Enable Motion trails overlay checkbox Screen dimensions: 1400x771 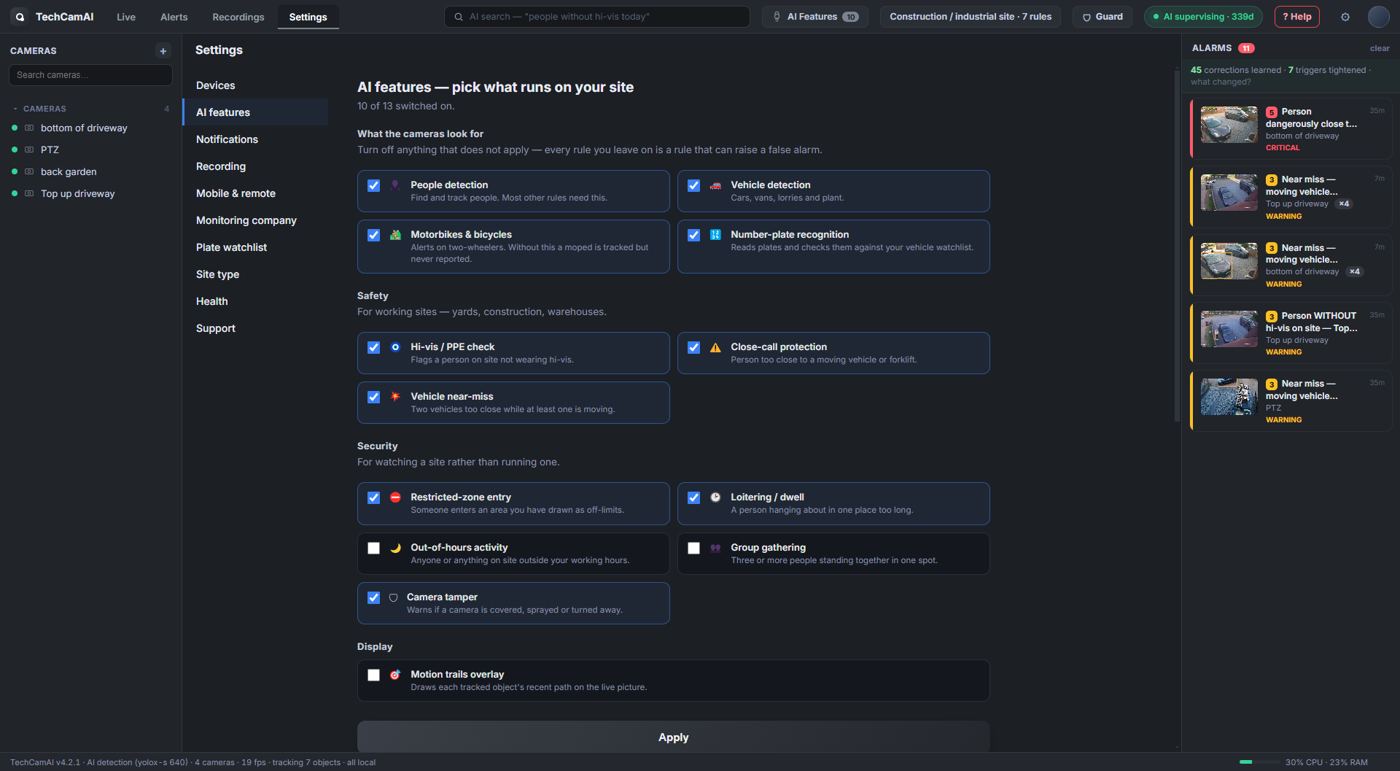click(x=373, y=675)
